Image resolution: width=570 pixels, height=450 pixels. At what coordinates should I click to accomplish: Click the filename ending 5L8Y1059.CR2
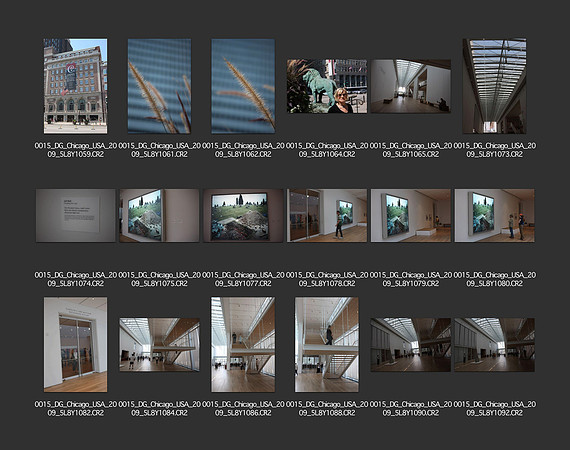click(x=76, y=150)
